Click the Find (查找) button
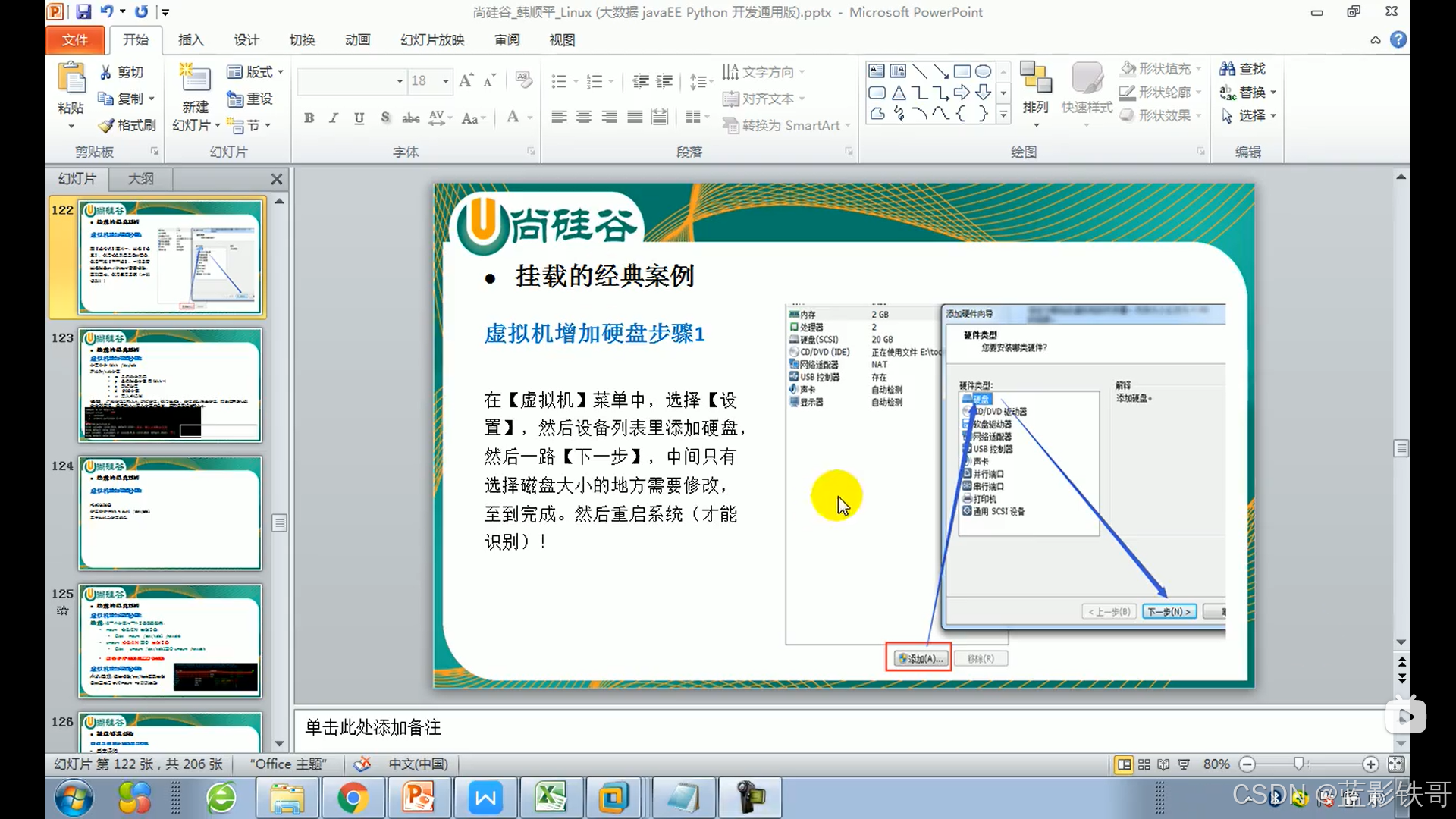Viewport: 1456px width, 819px height. coord(1242,69)
